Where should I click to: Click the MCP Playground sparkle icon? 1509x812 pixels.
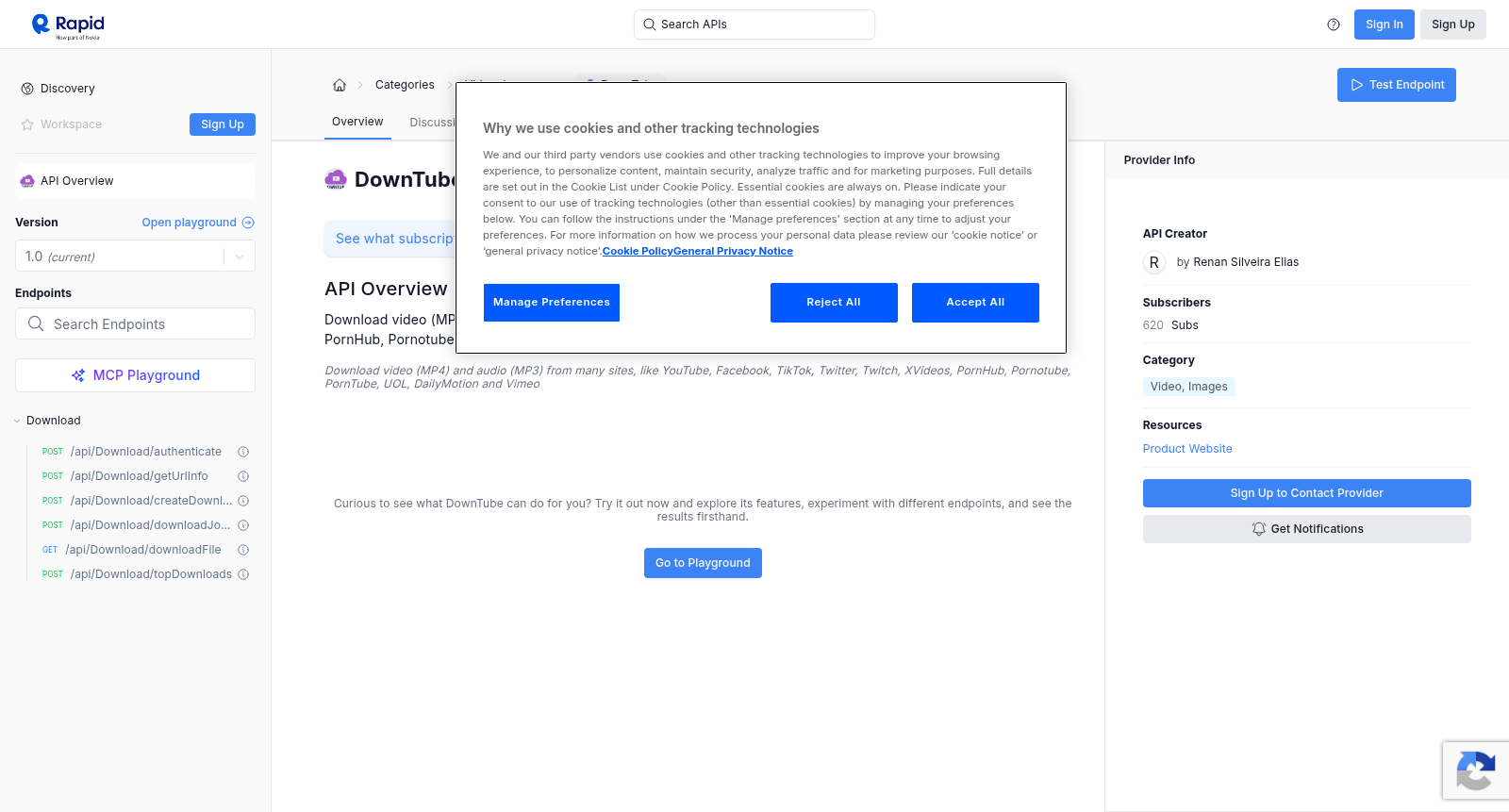click(x=78, y=375)
